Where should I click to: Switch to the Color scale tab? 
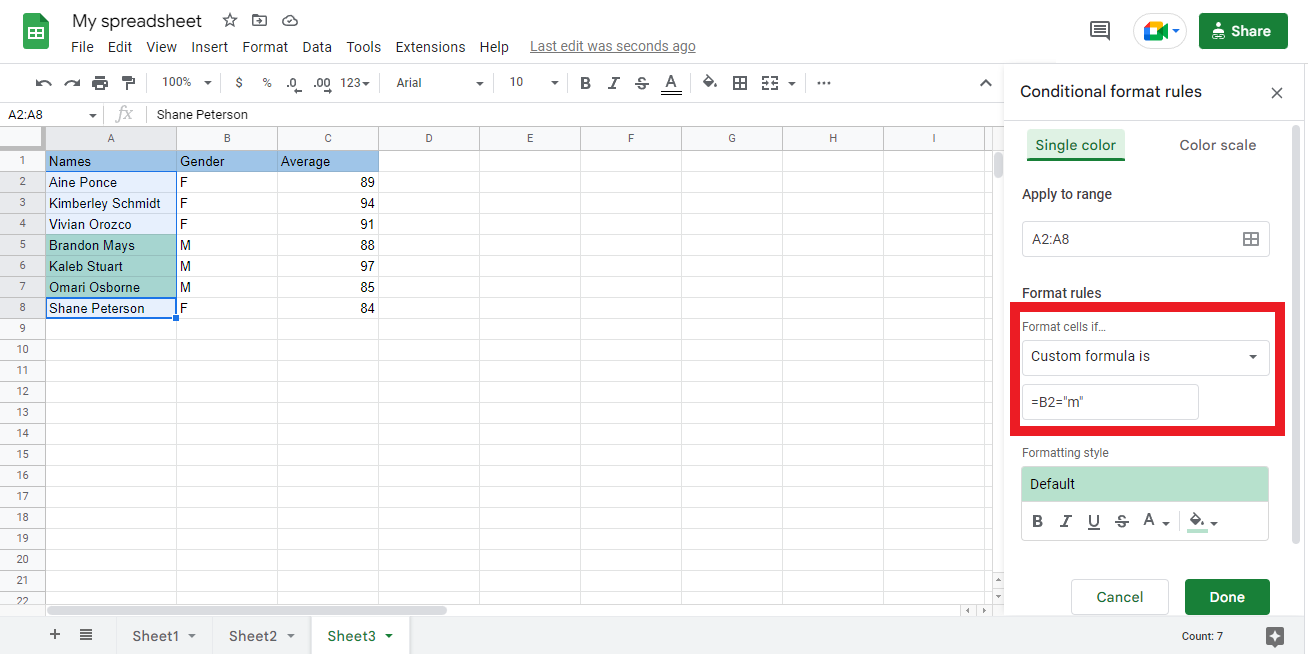pos(1217,145)
